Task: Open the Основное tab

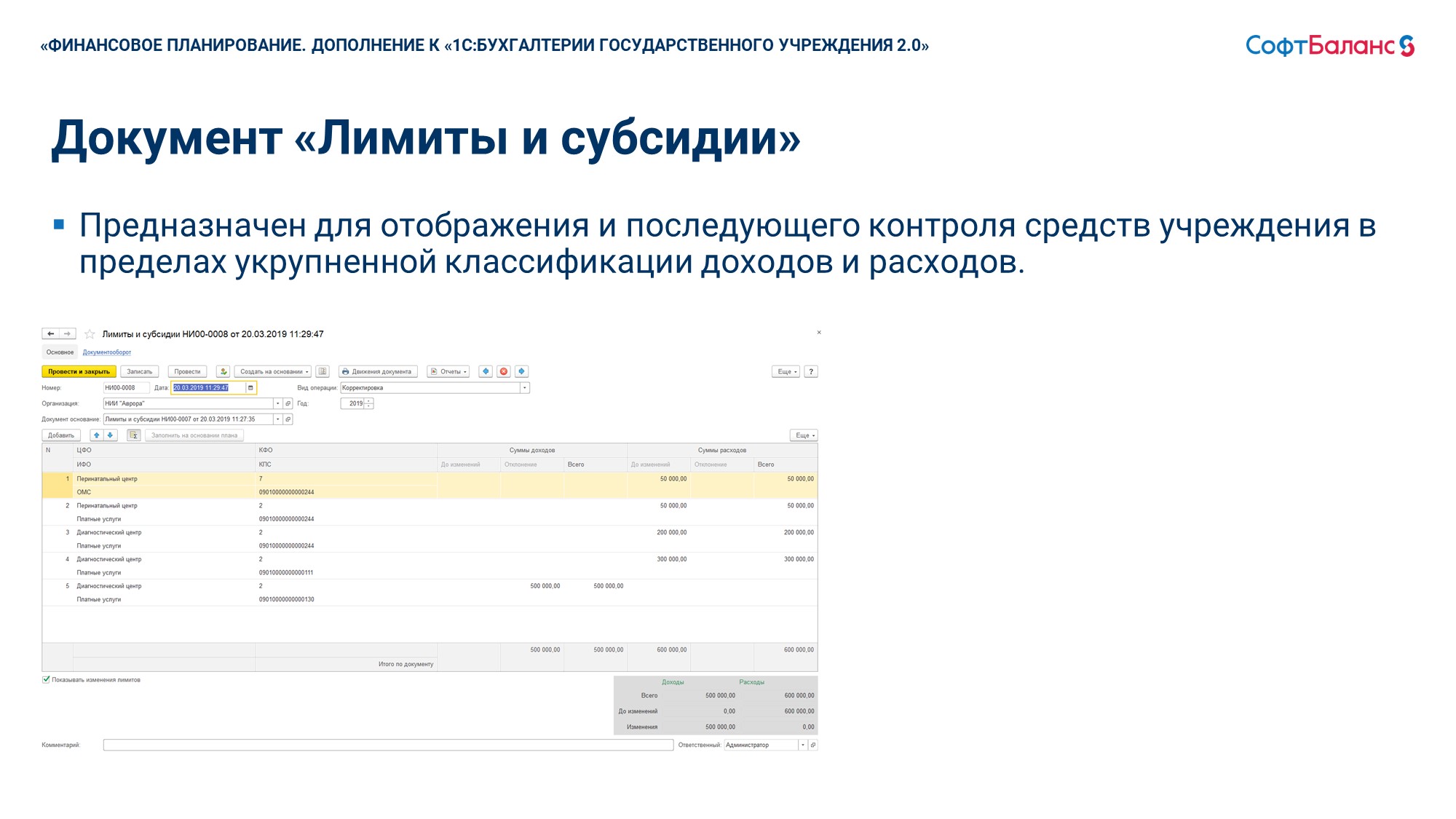Action: tap(60, 352)
